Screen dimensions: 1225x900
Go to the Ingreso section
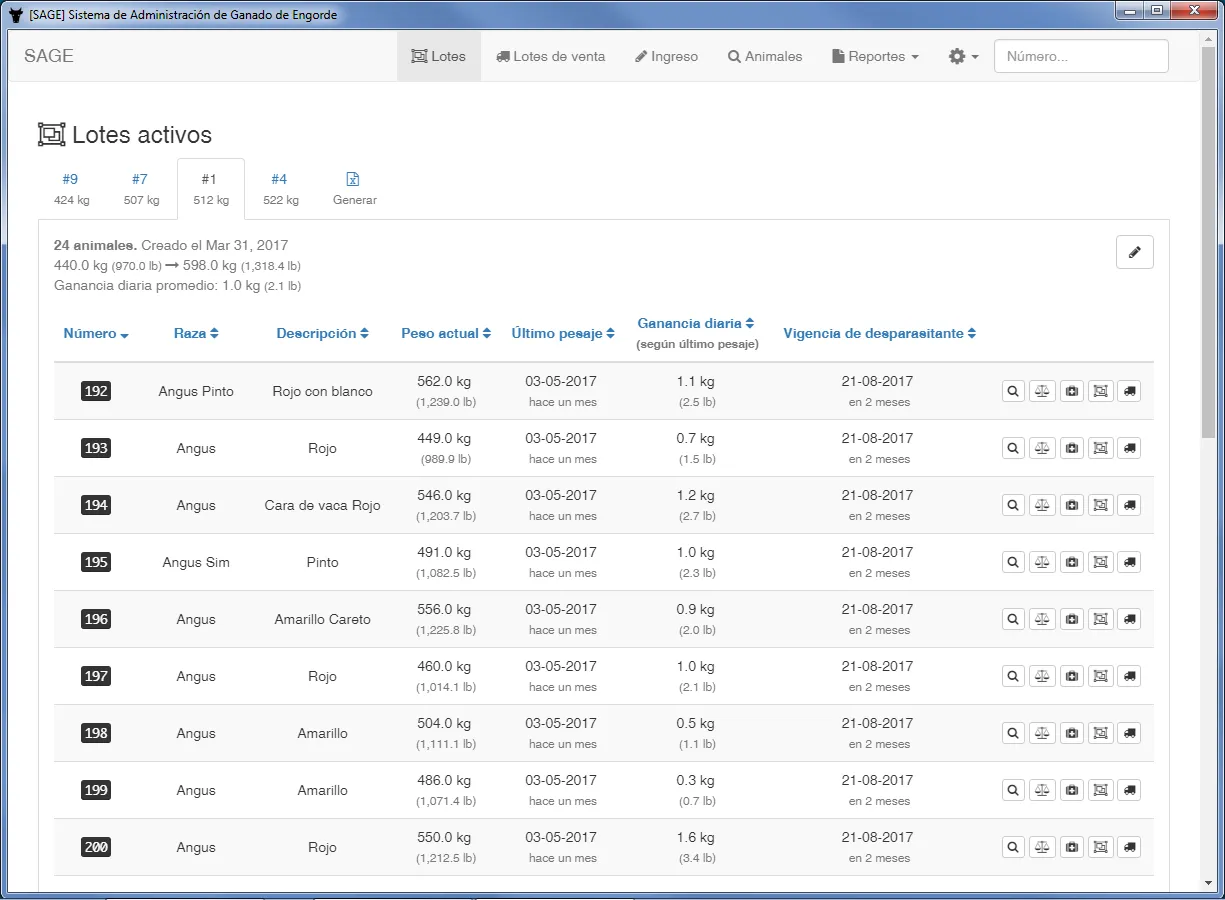tap(666, 57)
